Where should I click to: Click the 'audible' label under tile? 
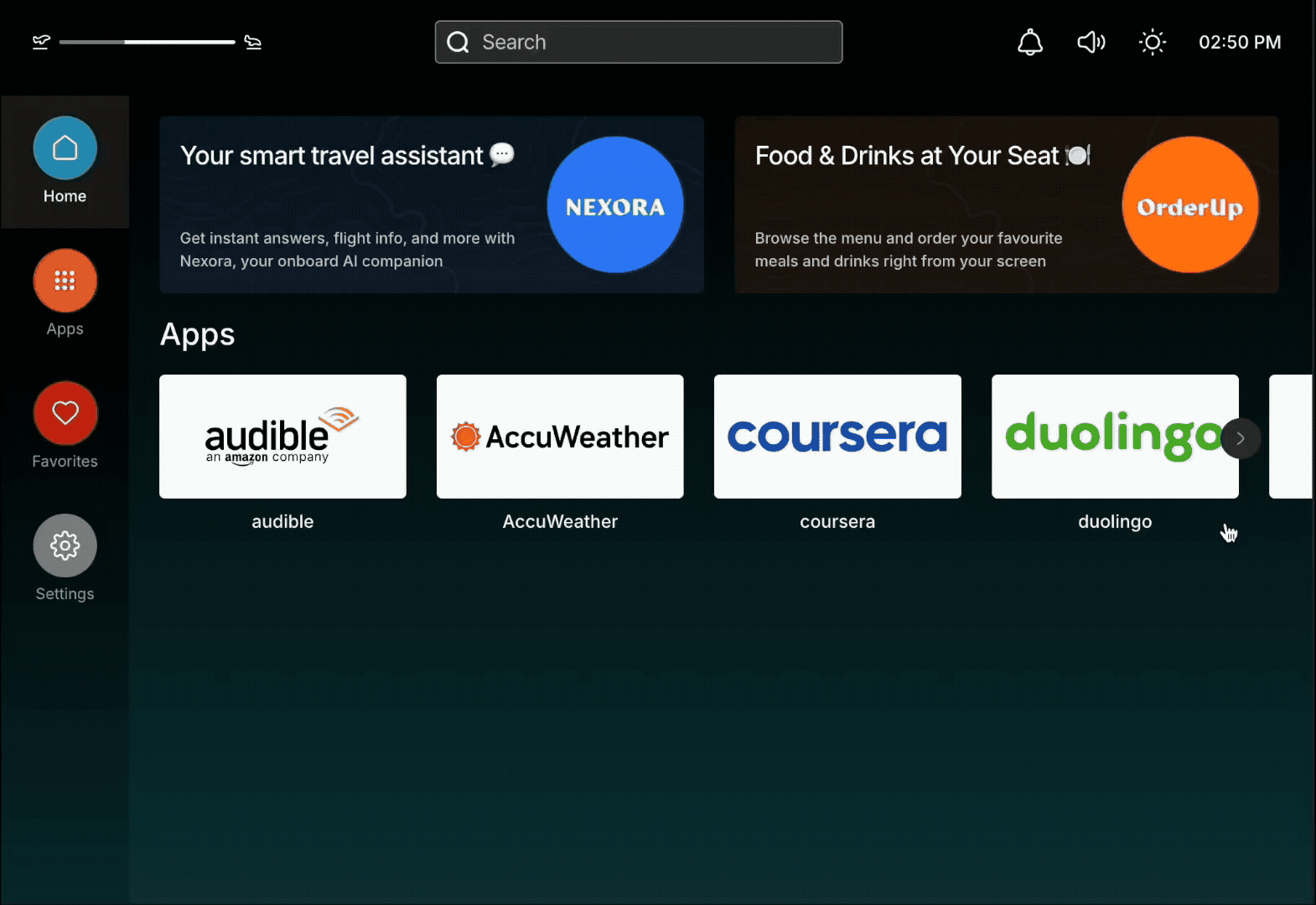(x=282, y=521)
